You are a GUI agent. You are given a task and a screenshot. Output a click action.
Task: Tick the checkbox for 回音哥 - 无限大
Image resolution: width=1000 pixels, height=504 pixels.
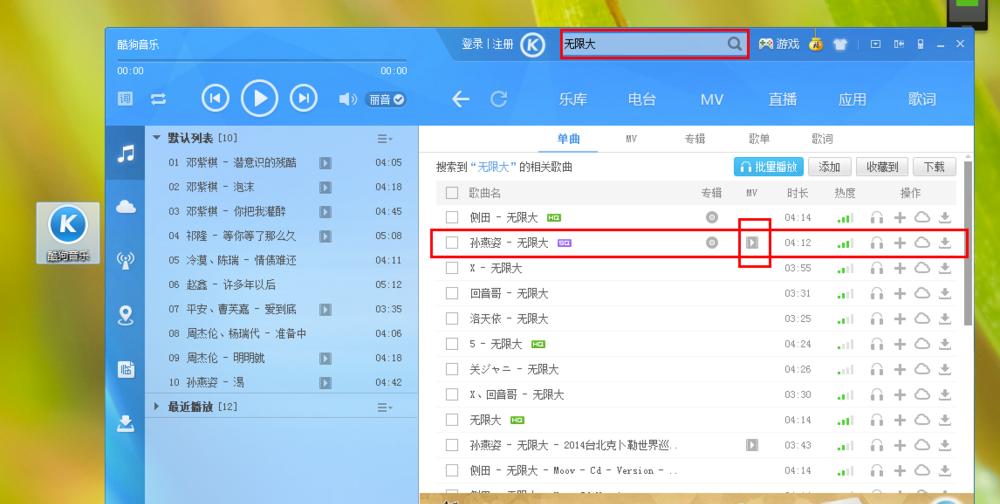(452, 293)
